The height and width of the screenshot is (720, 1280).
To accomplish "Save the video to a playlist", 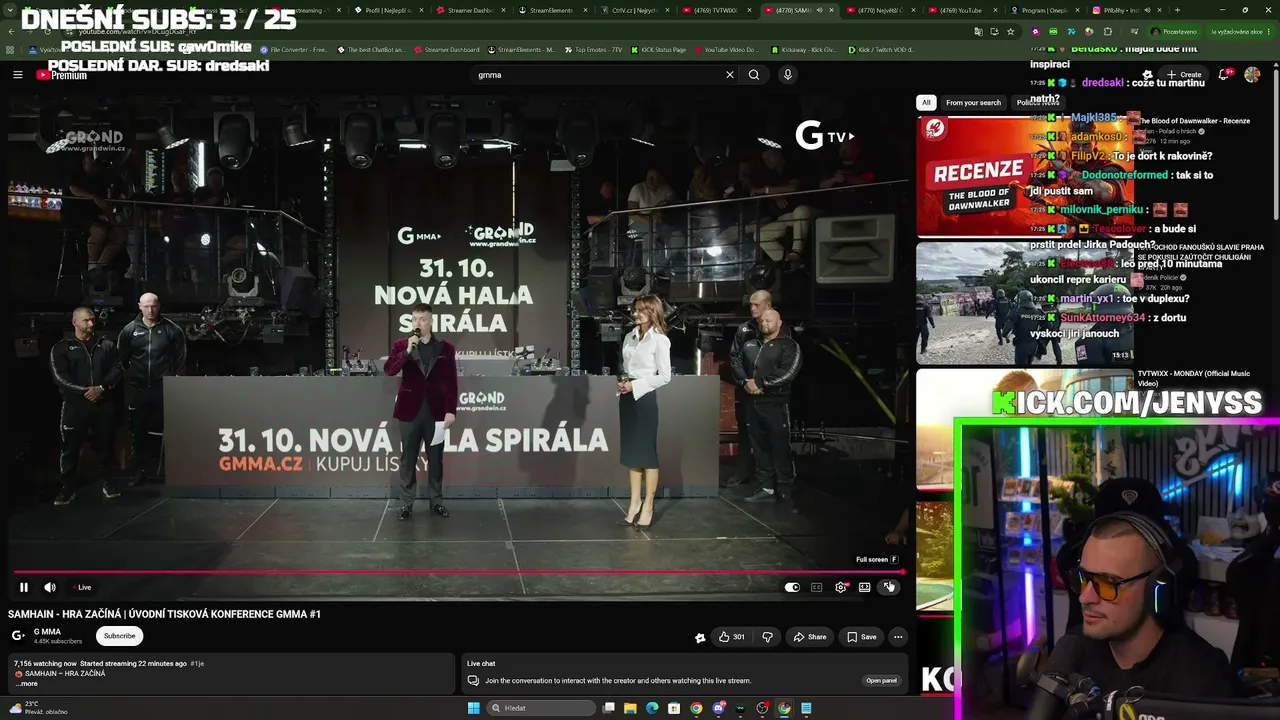I will point(861,637).
